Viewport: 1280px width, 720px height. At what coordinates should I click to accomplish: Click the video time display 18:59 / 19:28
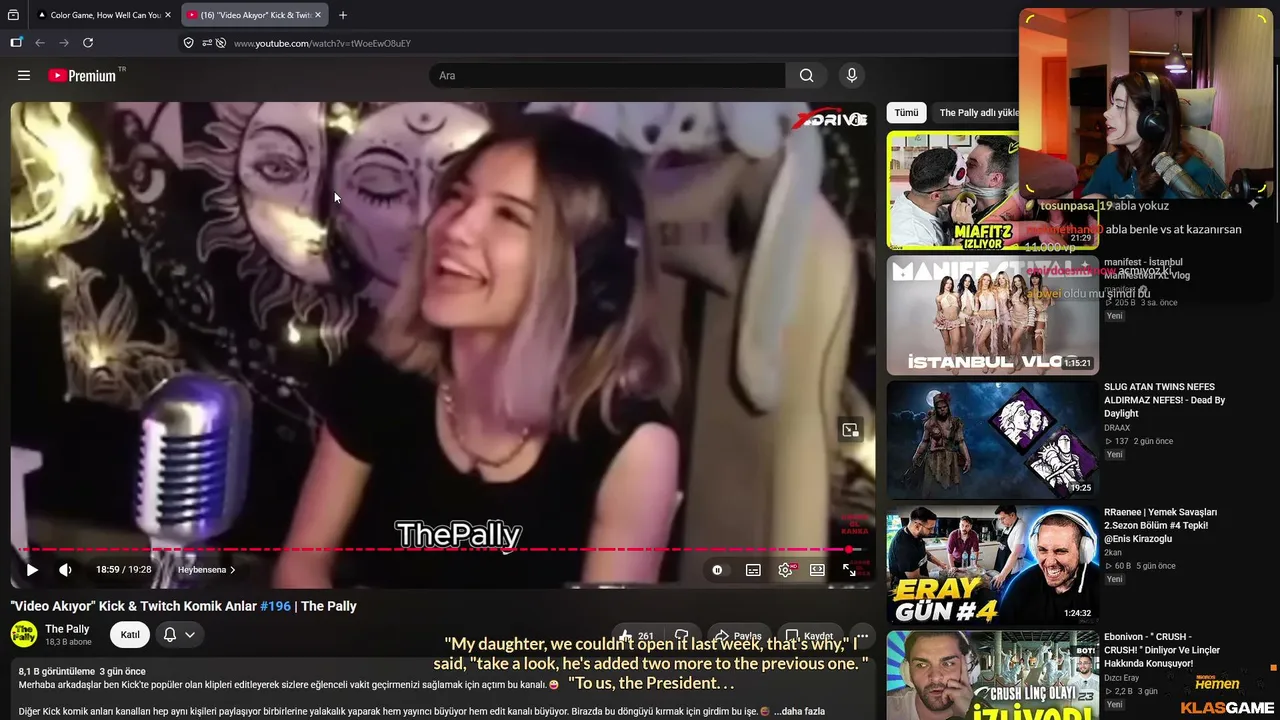(123, 570)
